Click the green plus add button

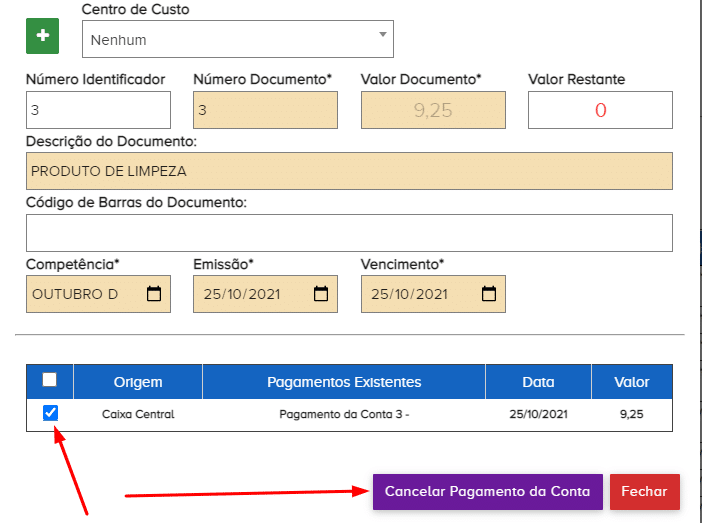pyautogui.click(x=42, y=36)
